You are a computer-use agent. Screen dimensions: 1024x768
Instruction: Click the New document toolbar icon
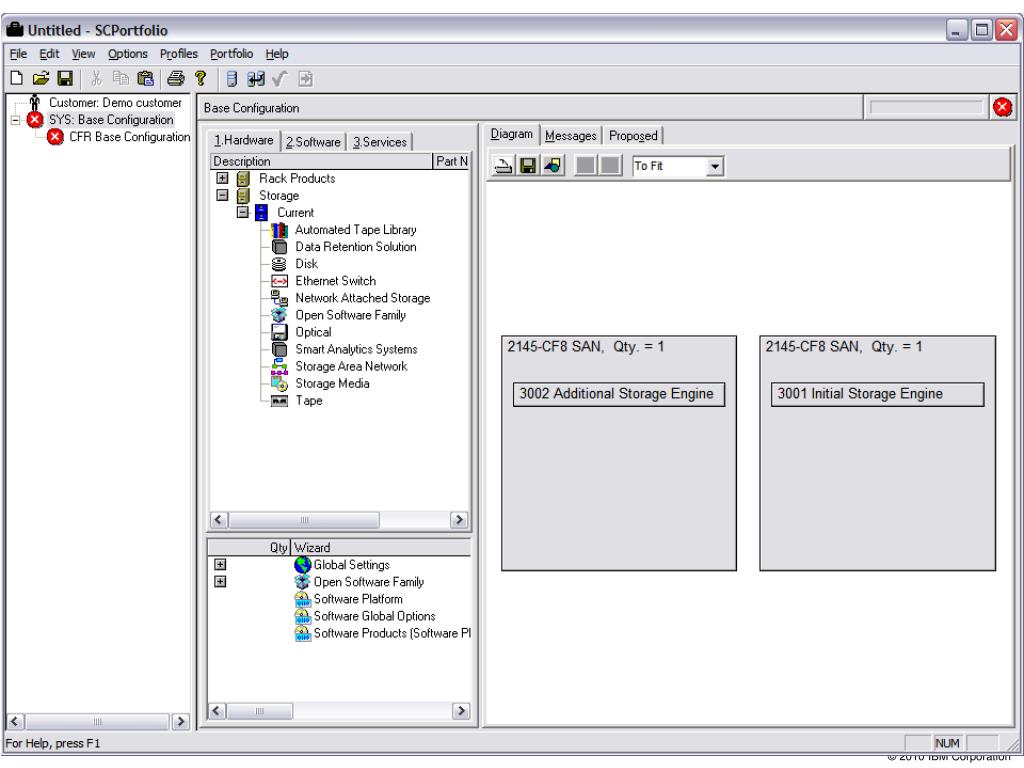click(x=17, y=79)
